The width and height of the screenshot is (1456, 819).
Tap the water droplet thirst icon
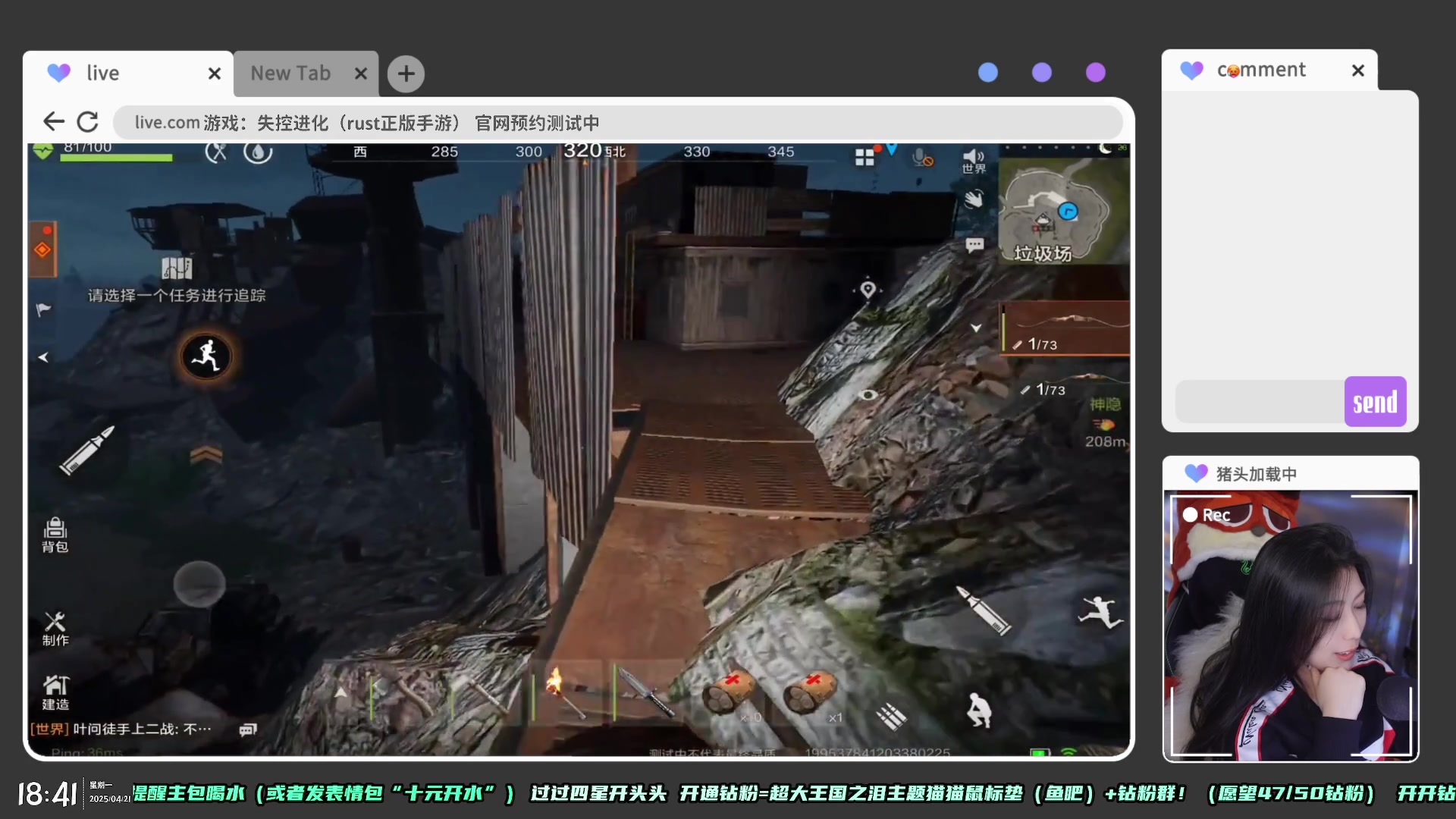(258, 152)
